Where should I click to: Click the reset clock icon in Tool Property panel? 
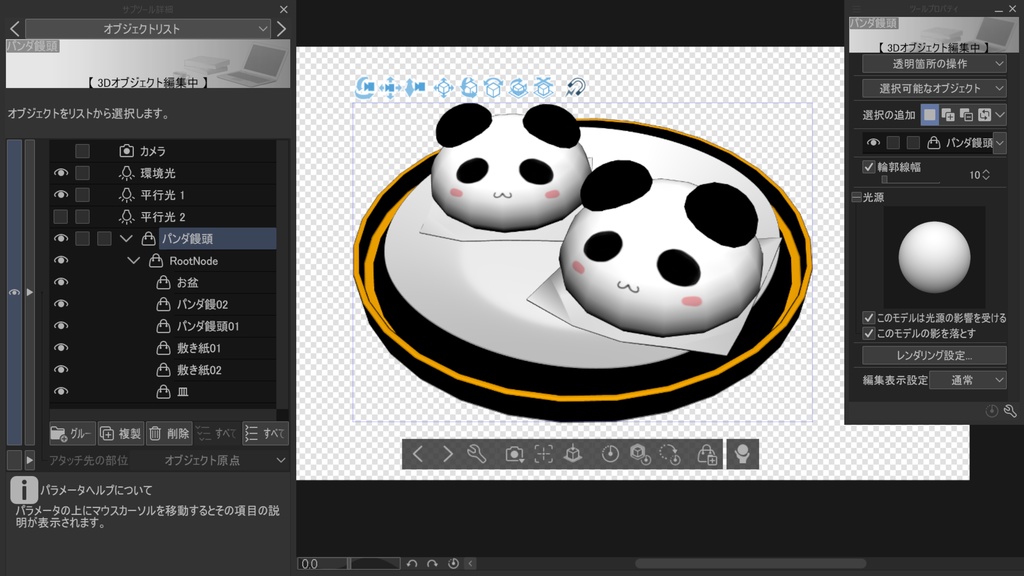[x=991, y=411]
